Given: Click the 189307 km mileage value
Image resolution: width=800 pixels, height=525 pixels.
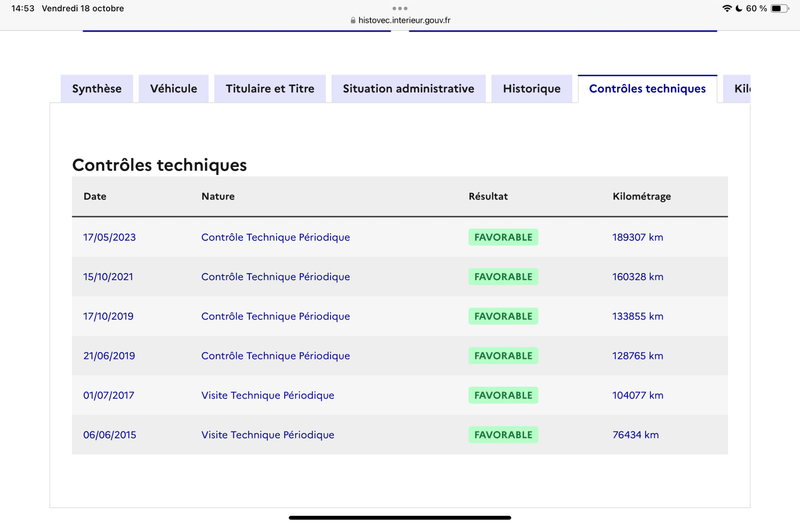Looking at the screenshot, I should (638, 237).
